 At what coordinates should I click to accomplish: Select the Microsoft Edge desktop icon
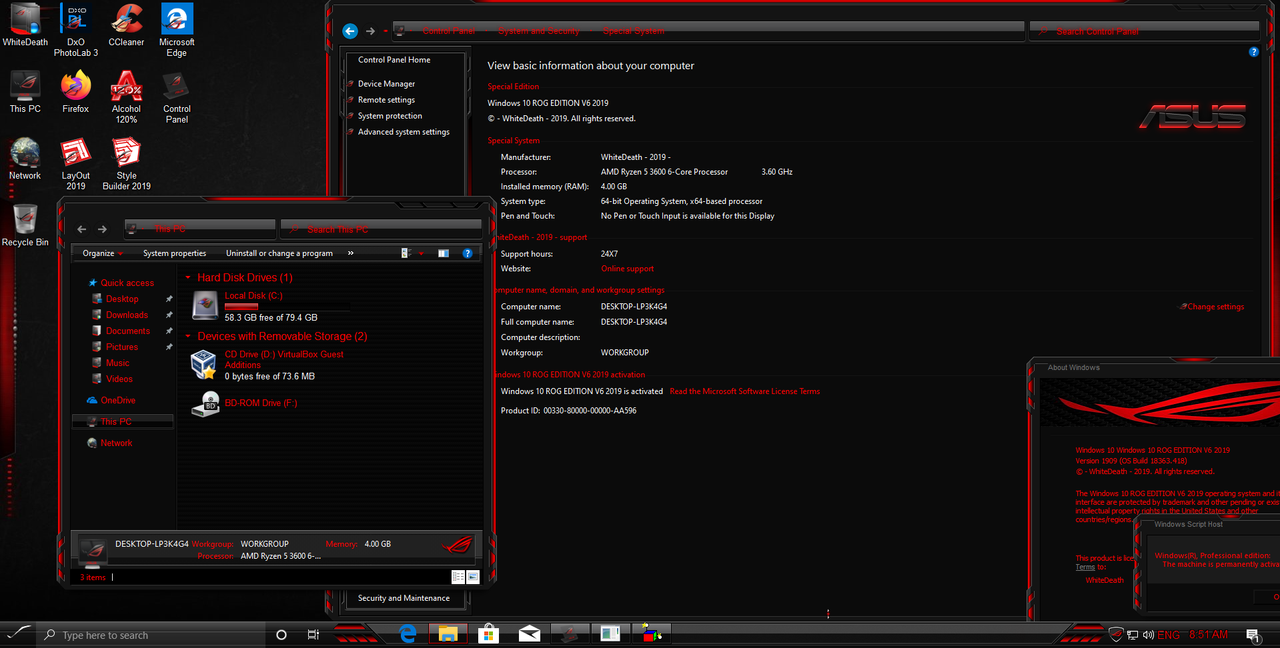click(177, 29)
